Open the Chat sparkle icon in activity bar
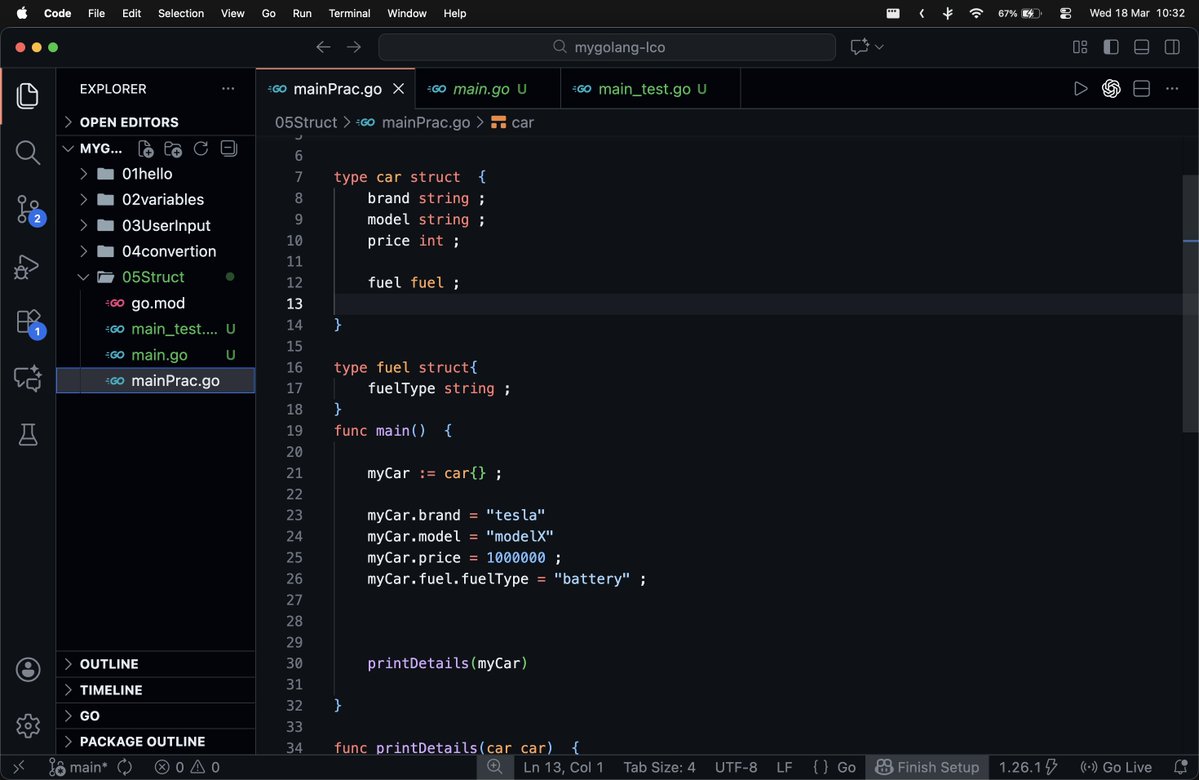Screen dimensions: 1199x780 pos(28,379)
